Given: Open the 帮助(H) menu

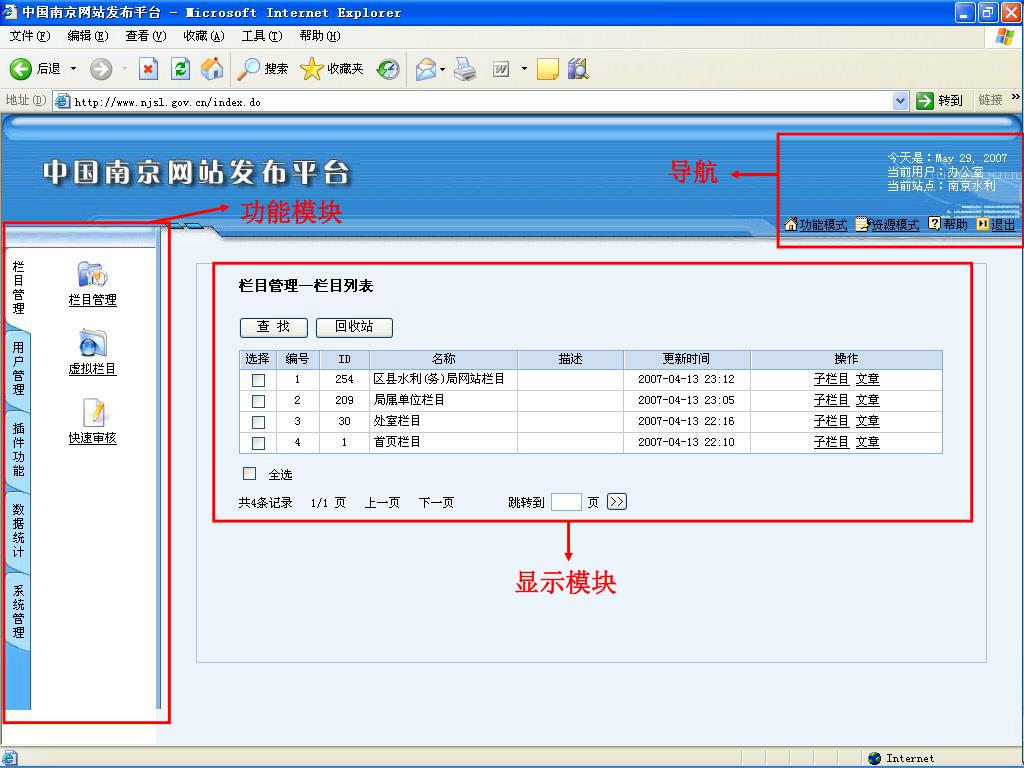Looking at the screenshot, I should [320, 36].
